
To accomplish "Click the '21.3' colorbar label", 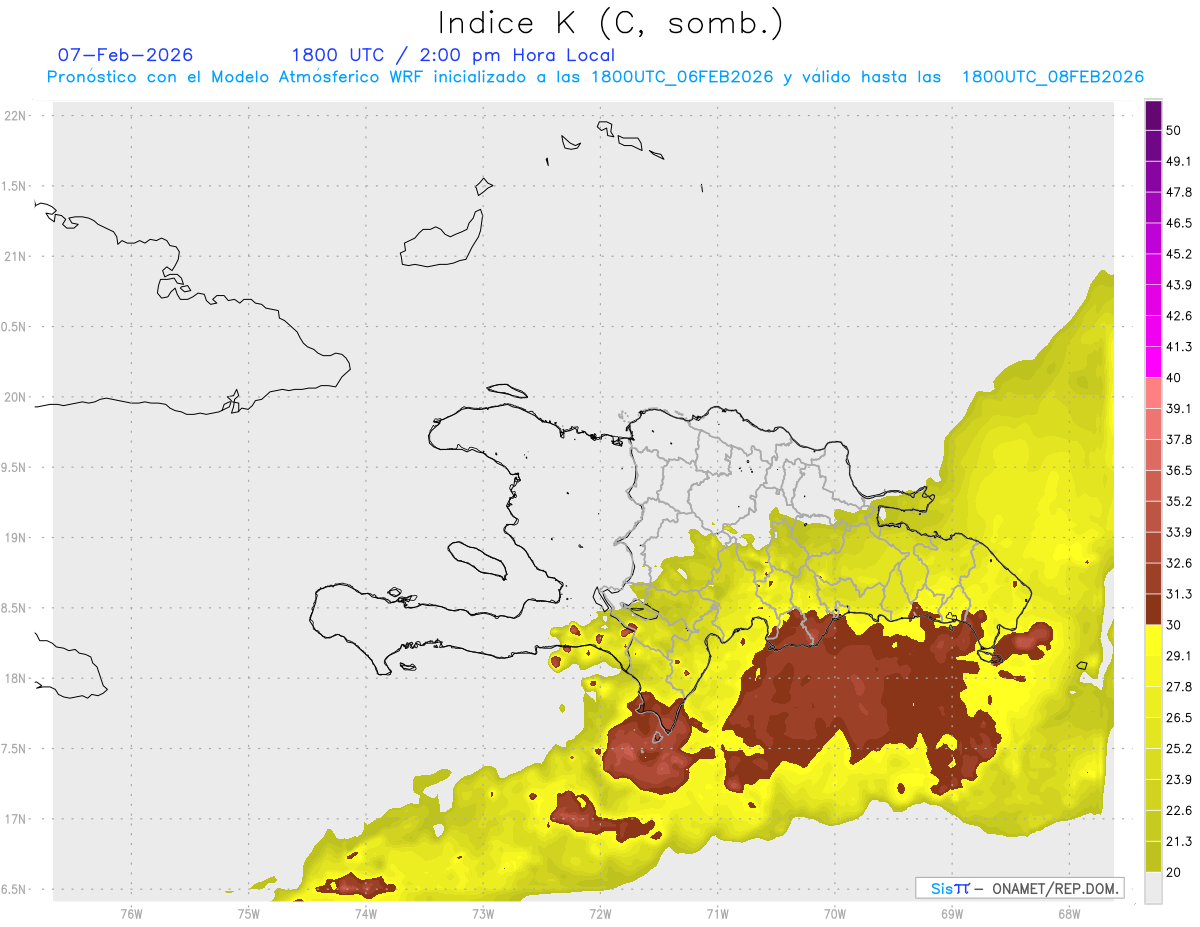I will (1179, 841).
